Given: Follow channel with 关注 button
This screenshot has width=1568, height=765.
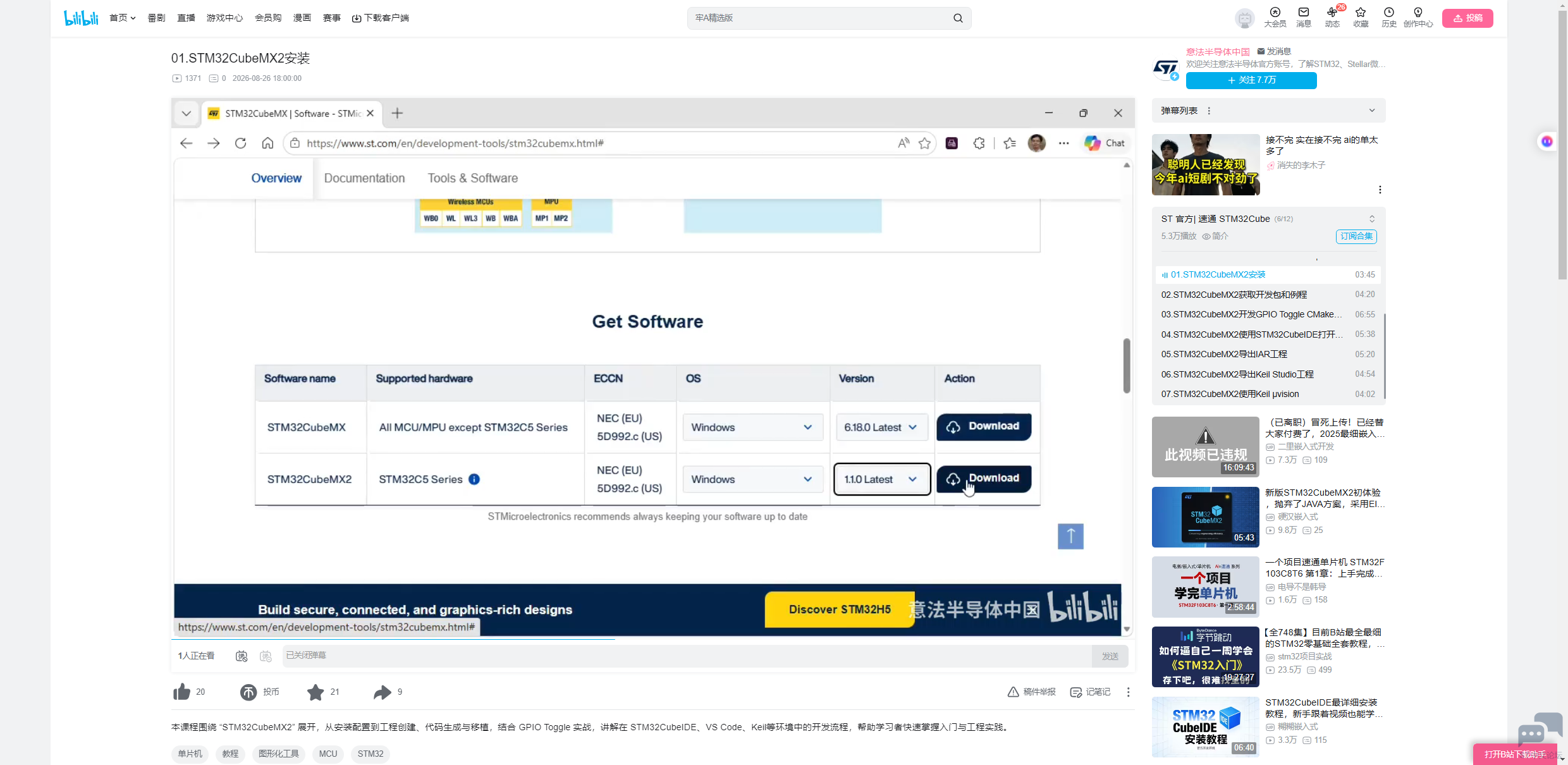Looking at the screenshot, I should (1251, 80).
